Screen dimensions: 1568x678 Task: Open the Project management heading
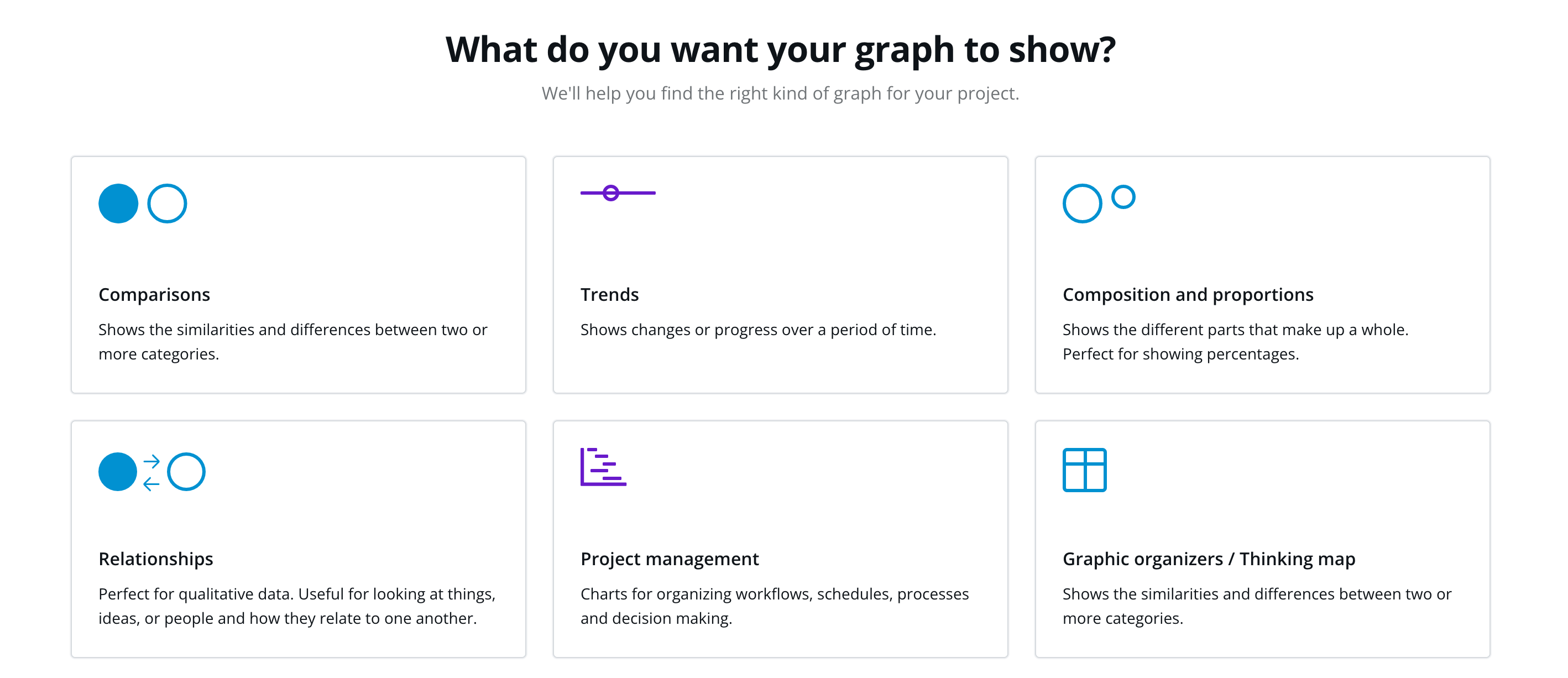[670, 559]
